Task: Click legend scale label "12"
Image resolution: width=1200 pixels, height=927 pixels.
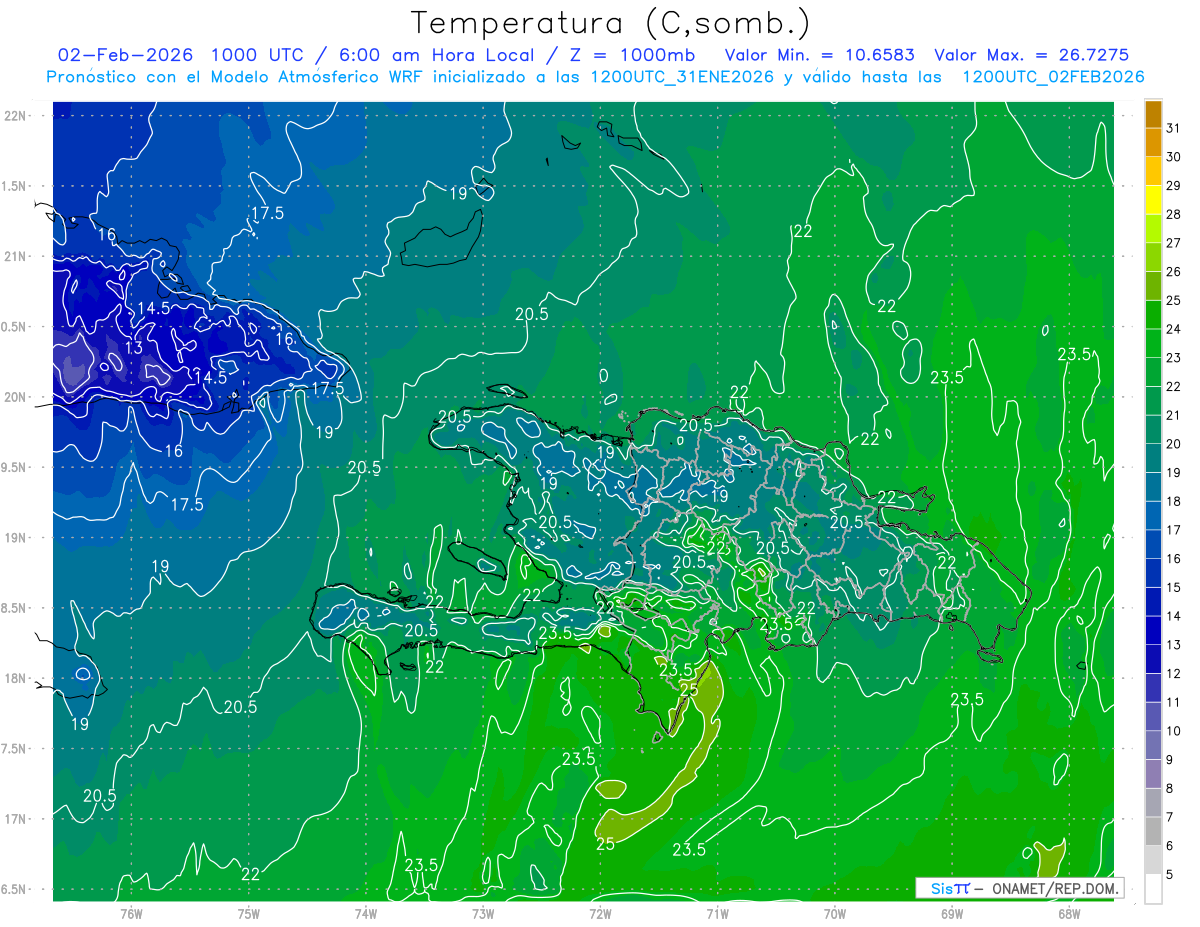Action: (1174, 673)
